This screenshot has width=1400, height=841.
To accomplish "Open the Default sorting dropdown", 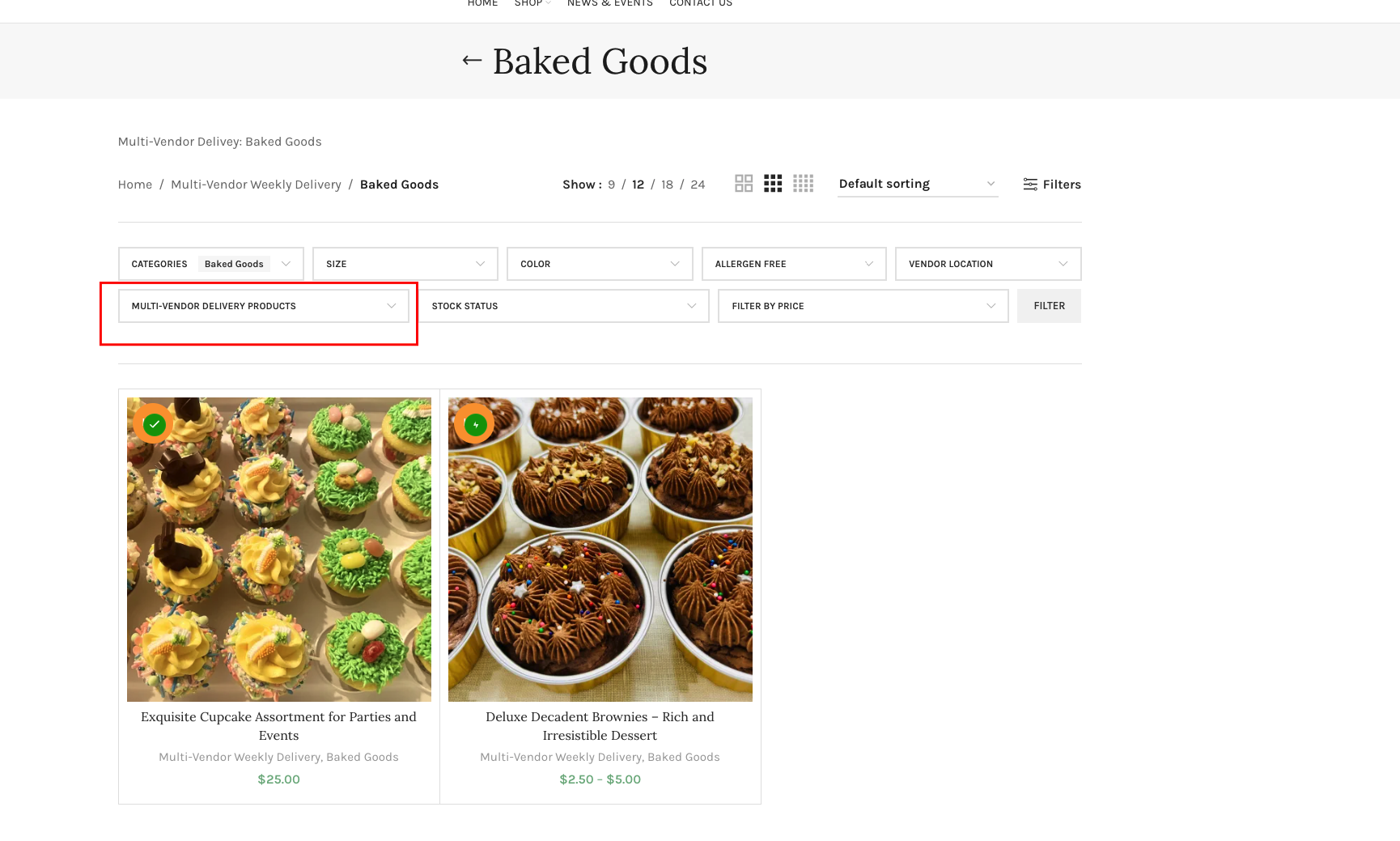I will [918, 185].
